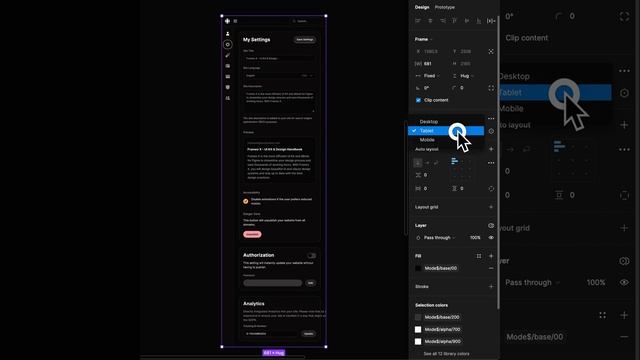This screenshot has height=360, width=640.
Task: Click small button beside password field
Action: [x=310, y=283]
